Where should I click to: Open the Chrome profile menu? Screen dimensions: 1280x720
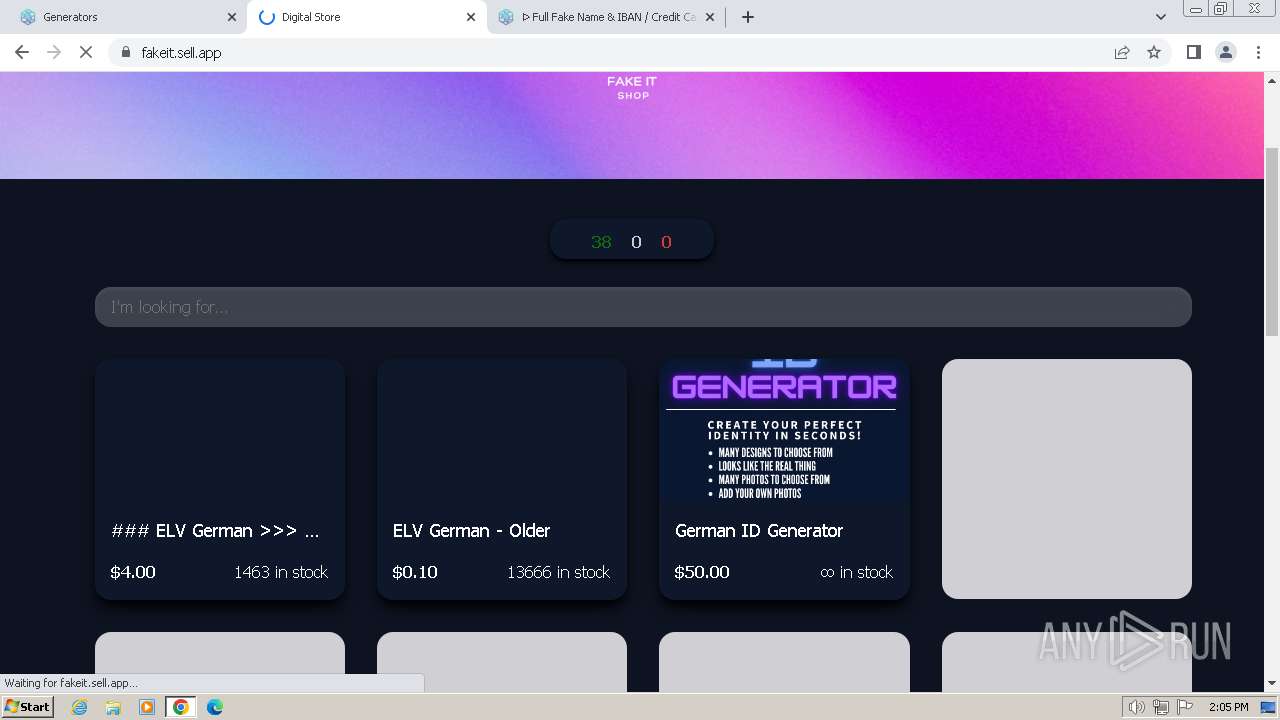point(1226,52)
